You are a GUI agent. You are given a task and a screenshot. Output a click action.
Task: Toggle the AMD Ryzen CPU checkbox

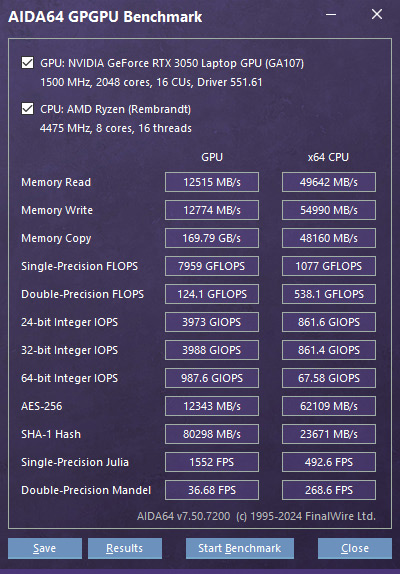tap(27, 109)
